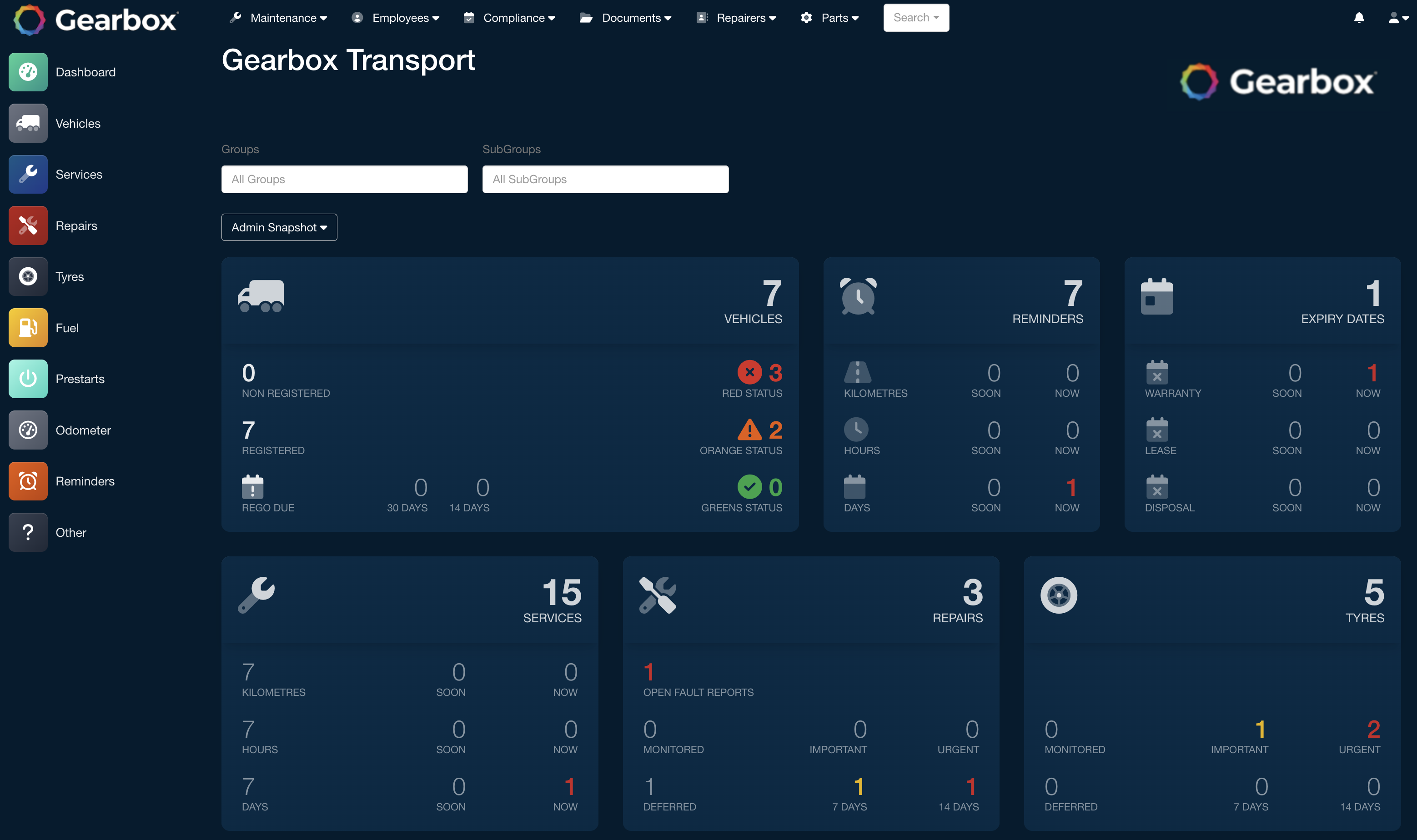Select Odometer label in sidebar

coord(83,430)
